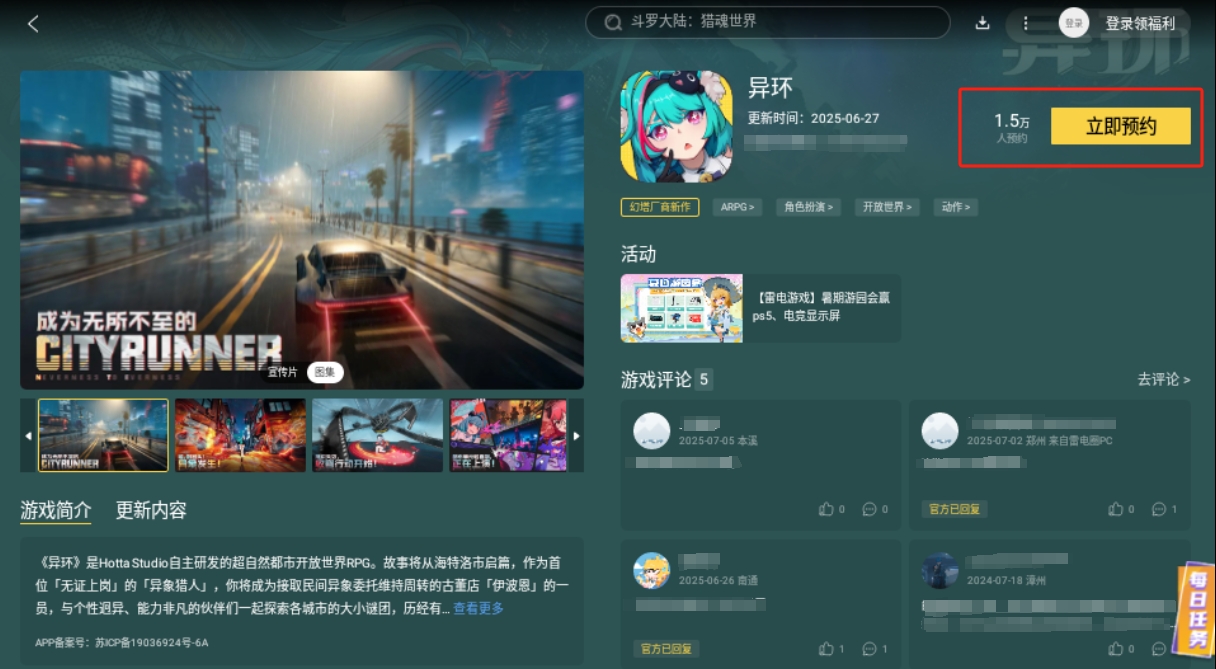
Task: Click the 立即预约 button
Action: click(1121, 126)
